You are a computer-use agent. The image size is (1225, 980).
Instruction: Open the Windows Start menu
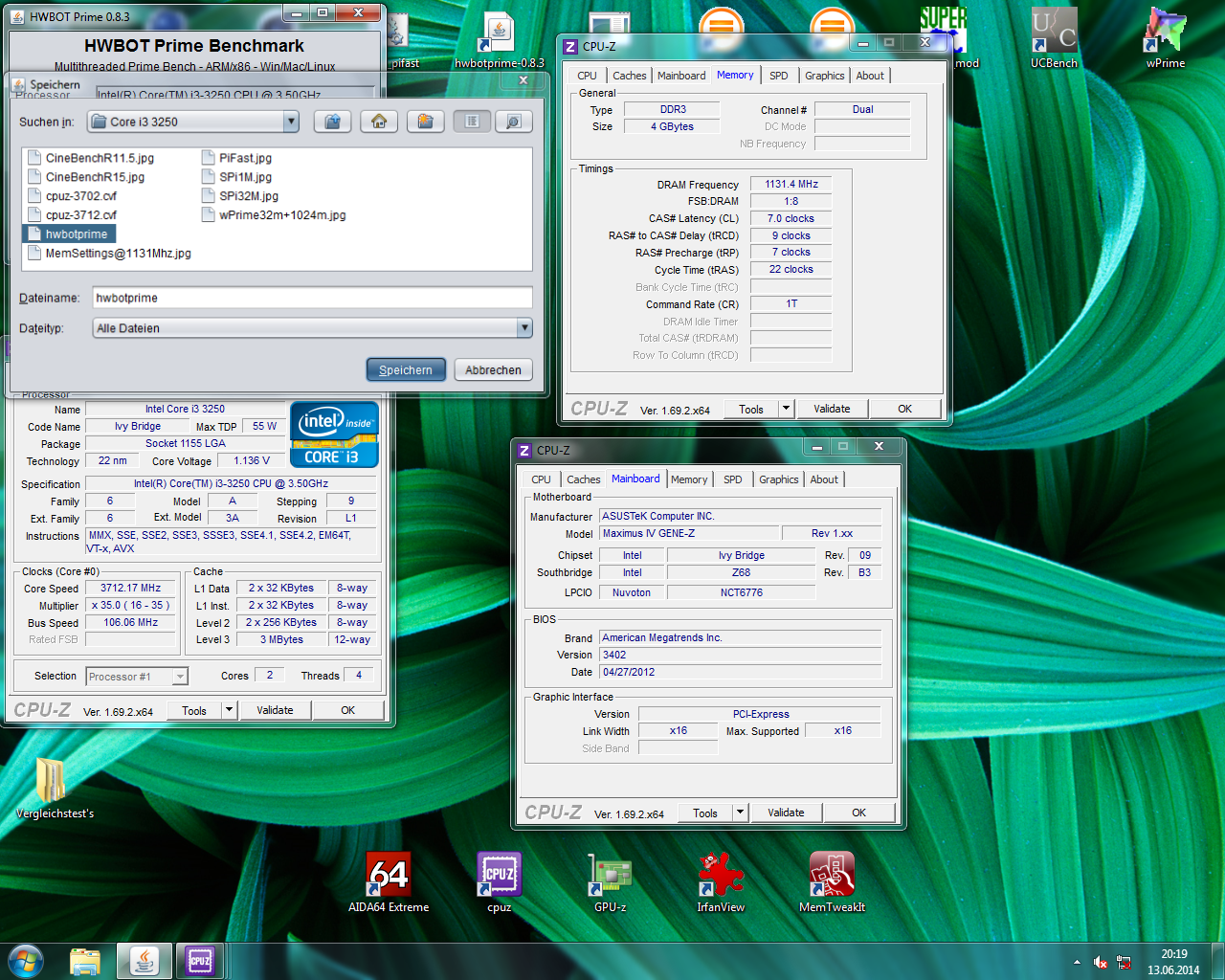[x=26, y=960]
